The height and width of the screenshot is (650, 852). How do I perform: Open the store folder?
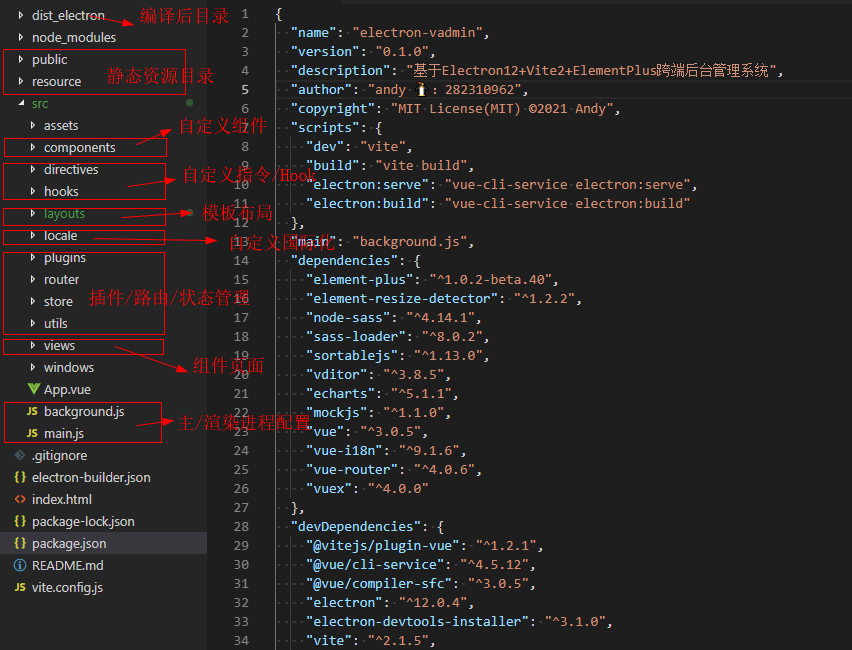58,302
